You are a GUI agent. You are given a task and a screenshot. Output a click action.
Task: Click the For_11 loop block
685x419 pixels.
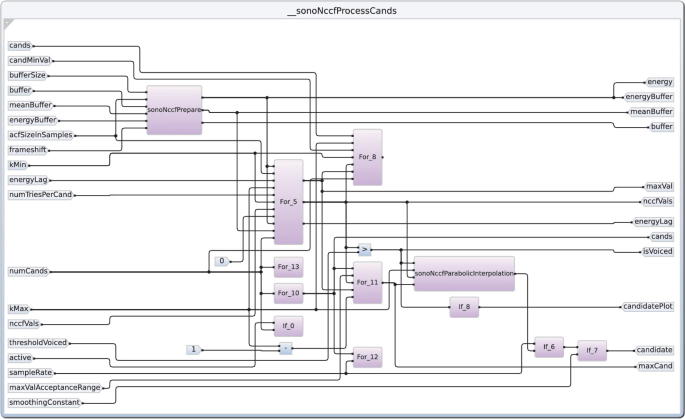click(367, 282)
